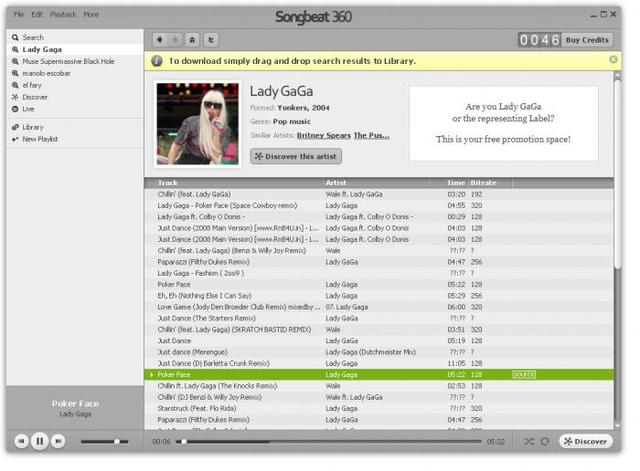Select Chillin' SKRATCH BASTID REMIX track

click(379, 330)
